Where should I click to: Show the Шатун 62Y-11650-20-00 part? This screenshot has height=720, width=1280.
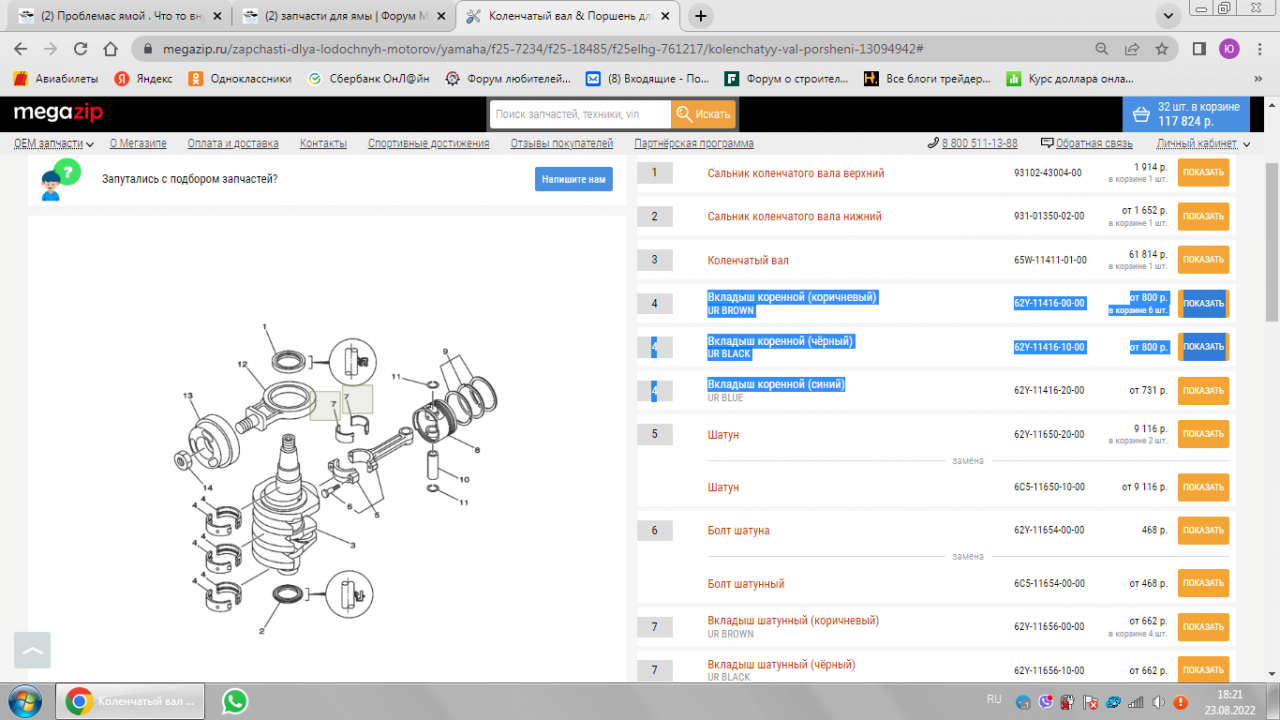pos(1203,434)
